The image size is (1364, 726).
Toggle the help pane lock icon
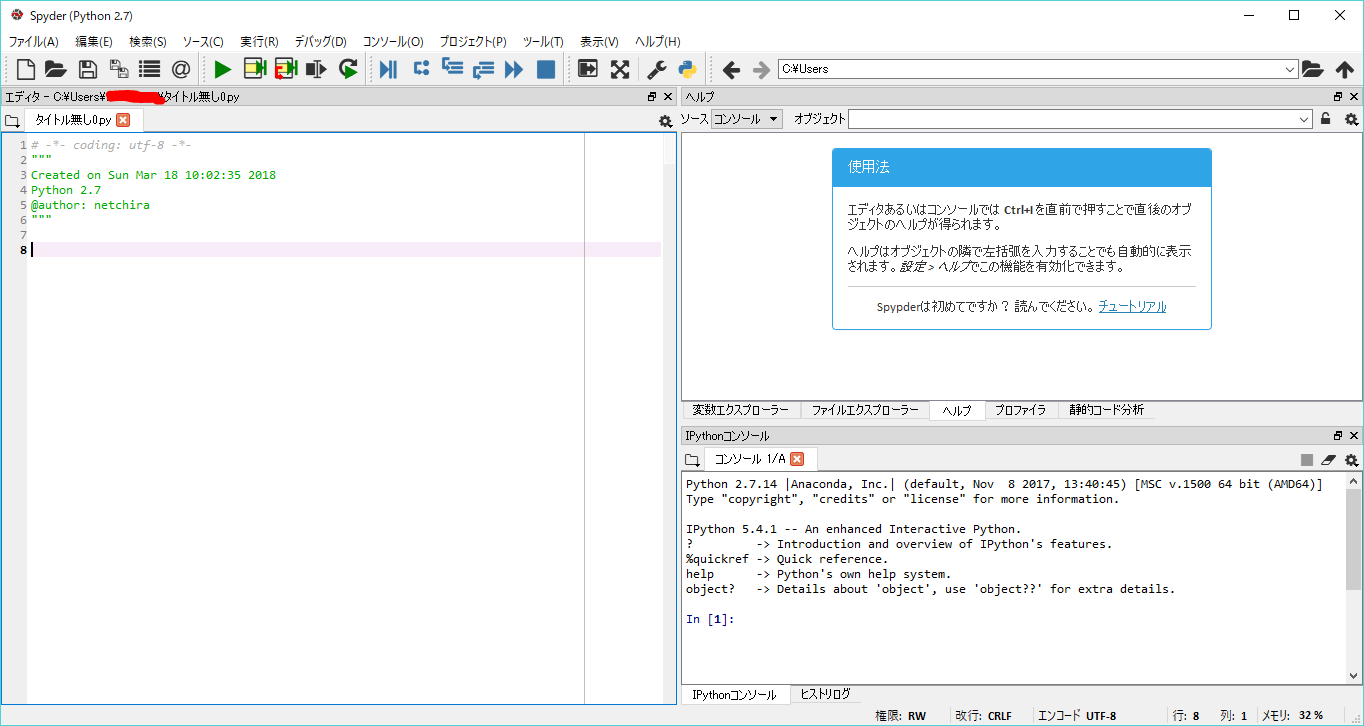click(1326, 119)
